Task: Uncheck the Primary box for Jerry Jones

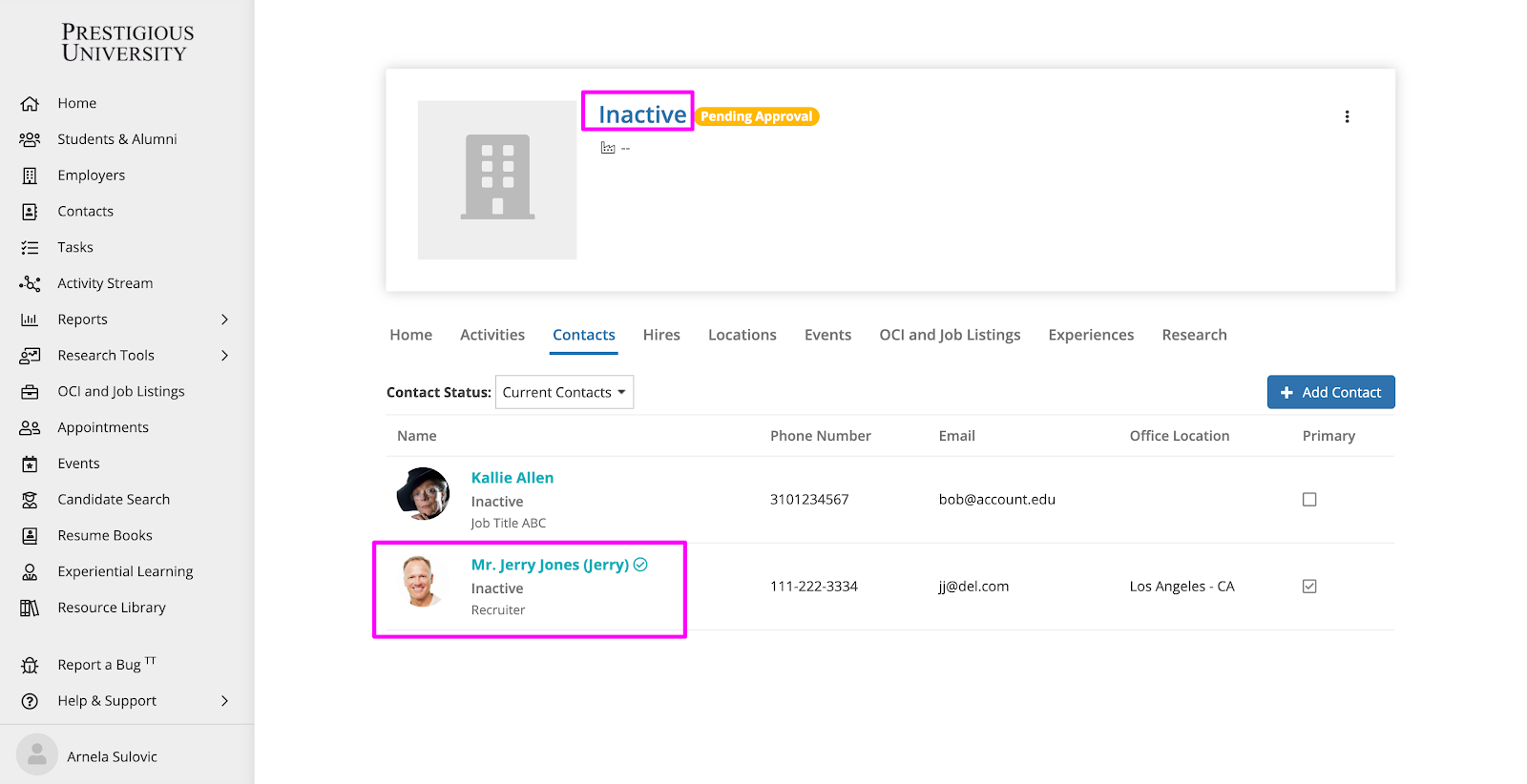Action: point(1309,587)
